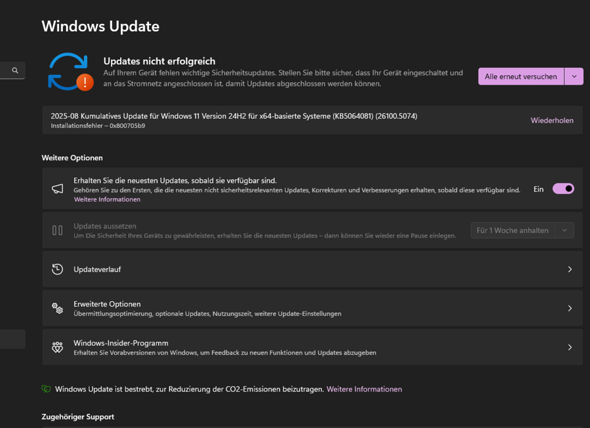Screen dimensions: 590x428
Task: Open Weitere Informationen link under newest updates
Action: [107, 200]
